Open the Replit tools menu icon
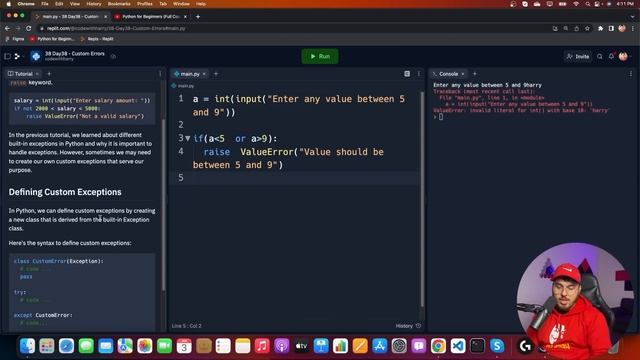 click(18, 56)
